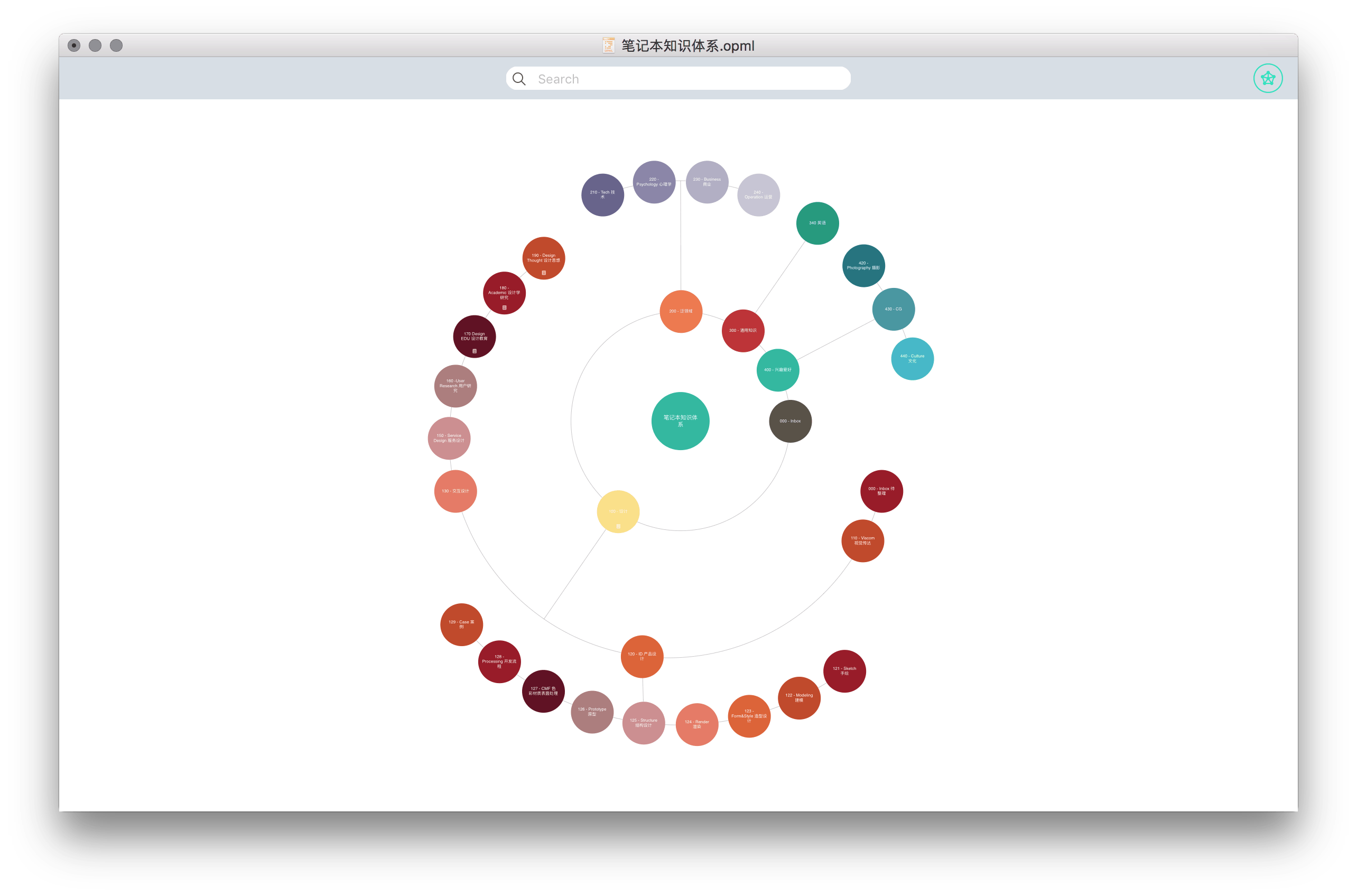Click the 120 - ID 产品设计 node
The image size is (1357, 896).
(642, 656)
